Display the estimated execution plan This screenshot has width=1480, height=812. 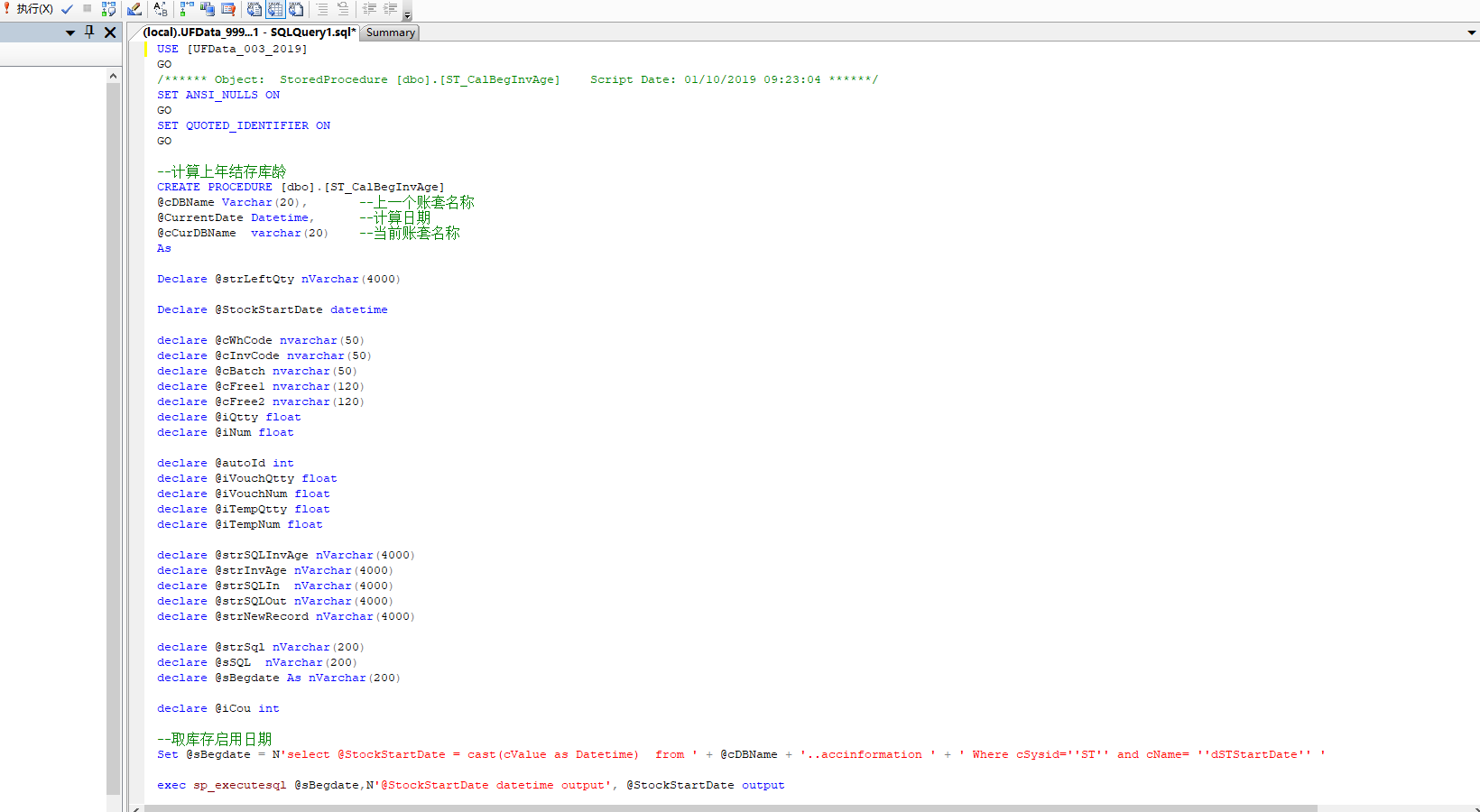pyautogui.click(x=108, y=9)
